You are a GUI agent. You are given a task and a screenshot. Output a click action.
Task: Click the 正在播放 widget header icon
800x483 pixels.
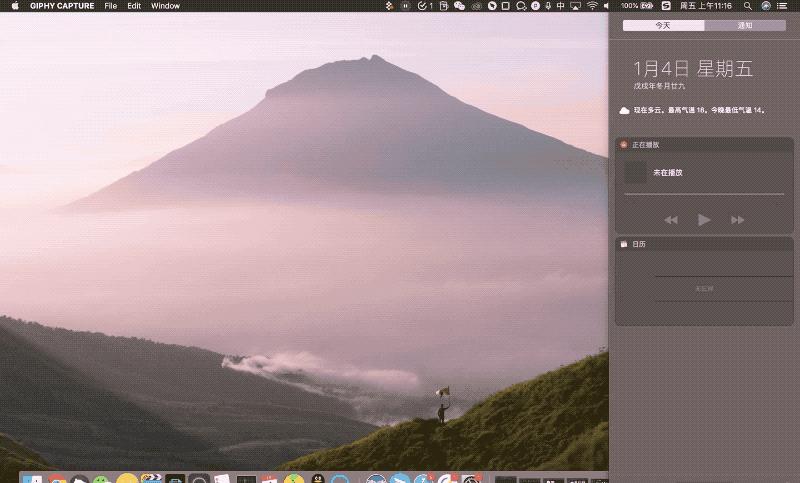(623, 145)
